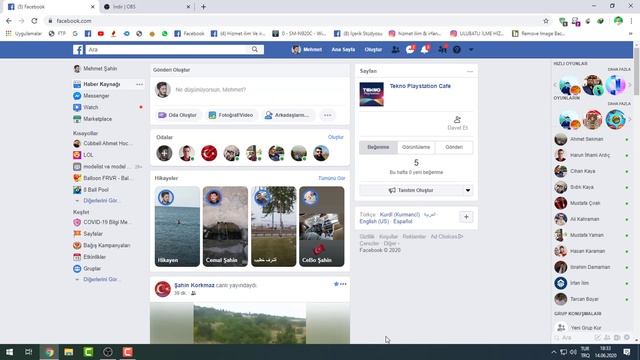
Task: Click the Oda Oluştur button
Action: click(x=178, y=115)
